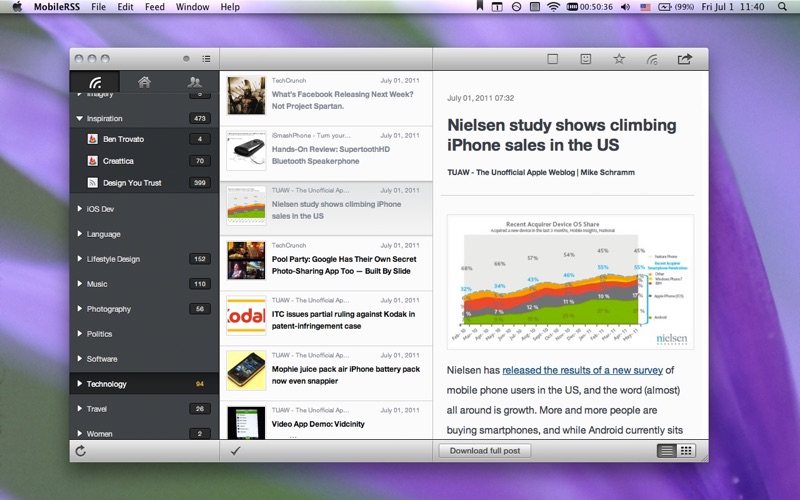
Task: Open What's Facebook Releasing Next Week article
Action: click(x=326, y=98)
